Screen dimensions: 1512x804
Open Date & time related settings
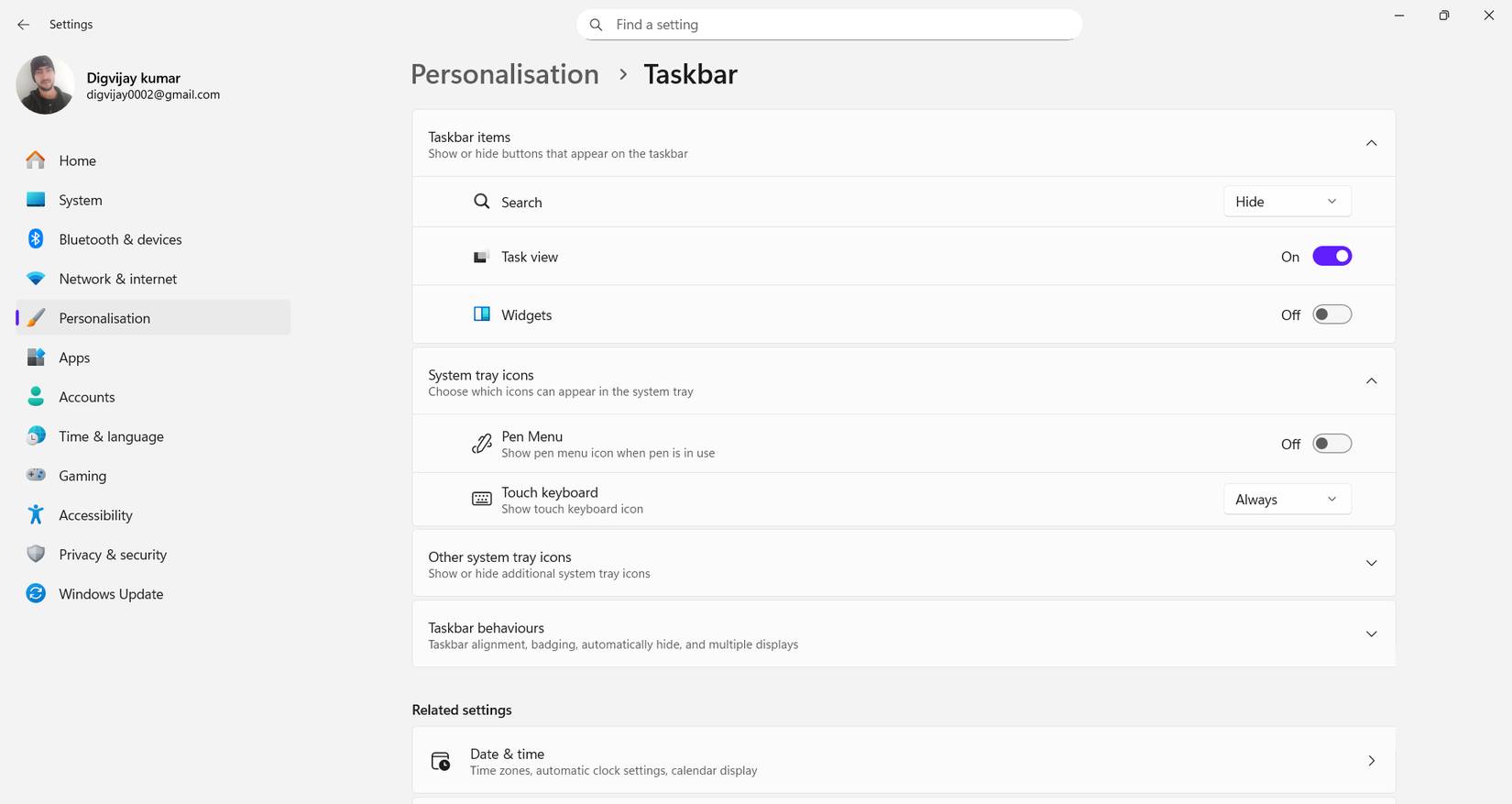(903, 761)
